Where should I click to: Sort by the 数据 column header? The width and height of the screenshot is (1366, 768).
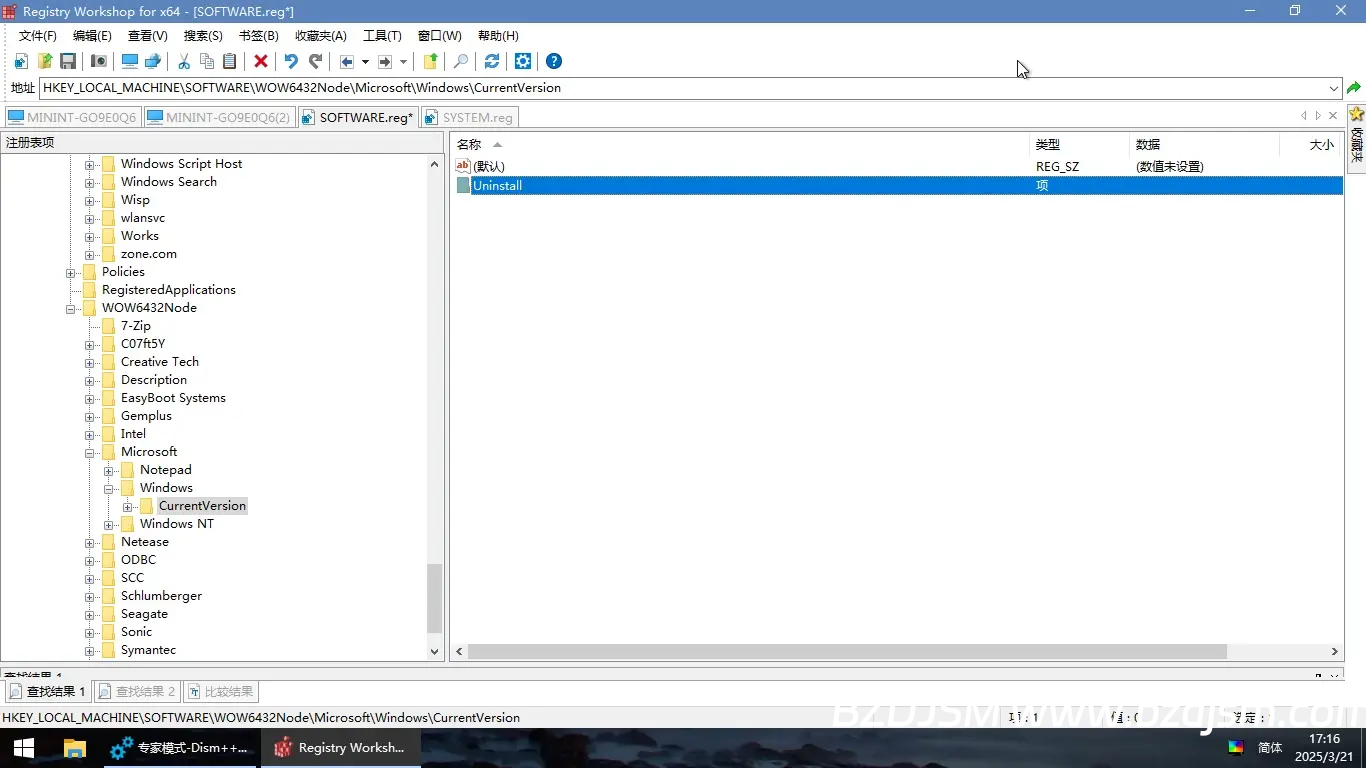point(1204,145)
